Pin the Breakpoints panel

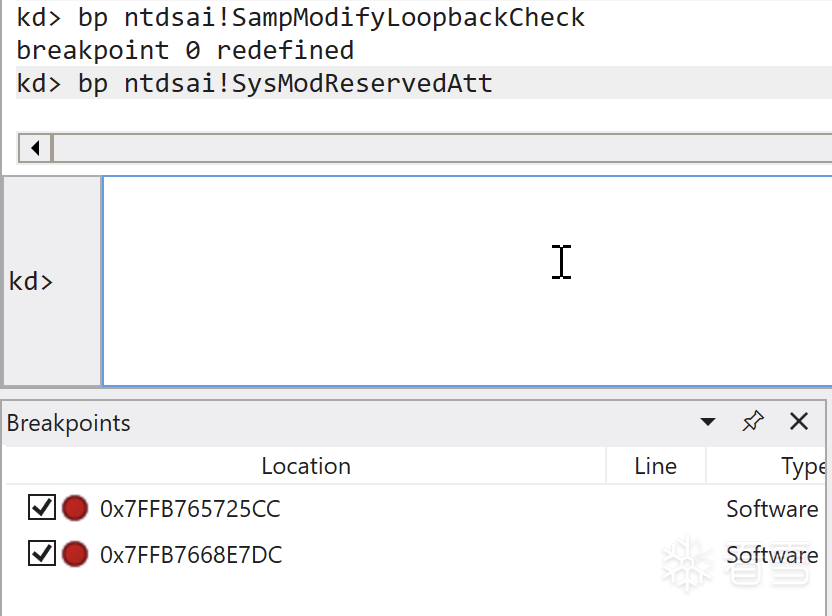coord(753,422)
